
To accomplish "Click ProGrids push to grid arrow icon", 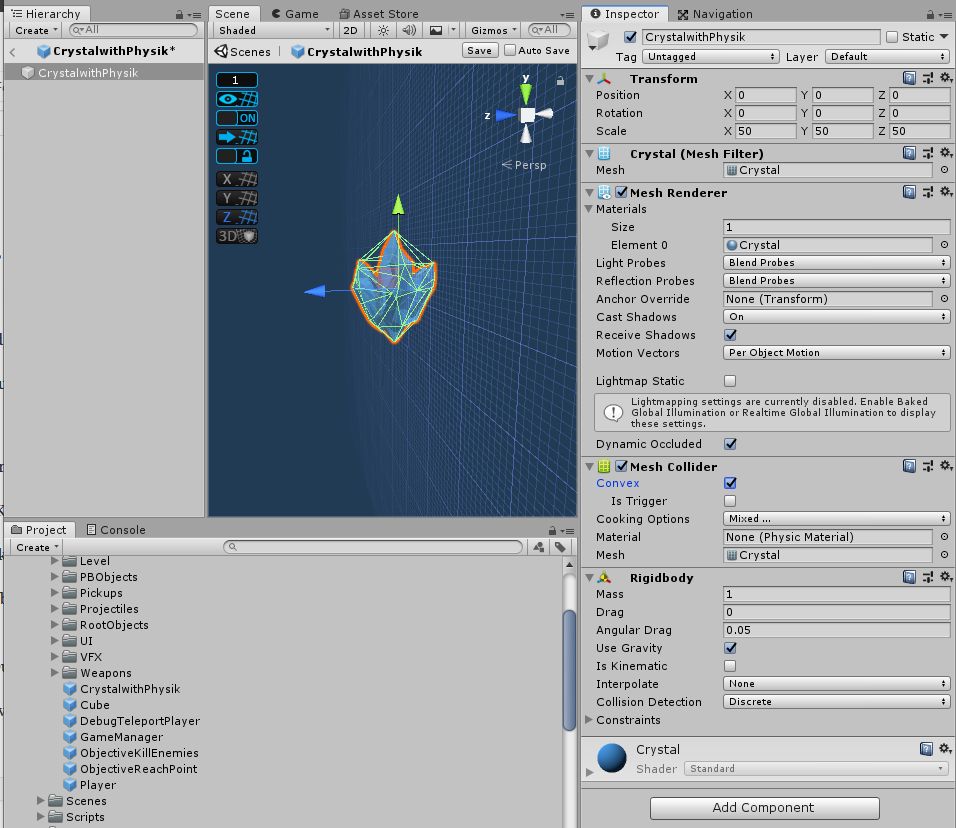I will click(227, 137).
